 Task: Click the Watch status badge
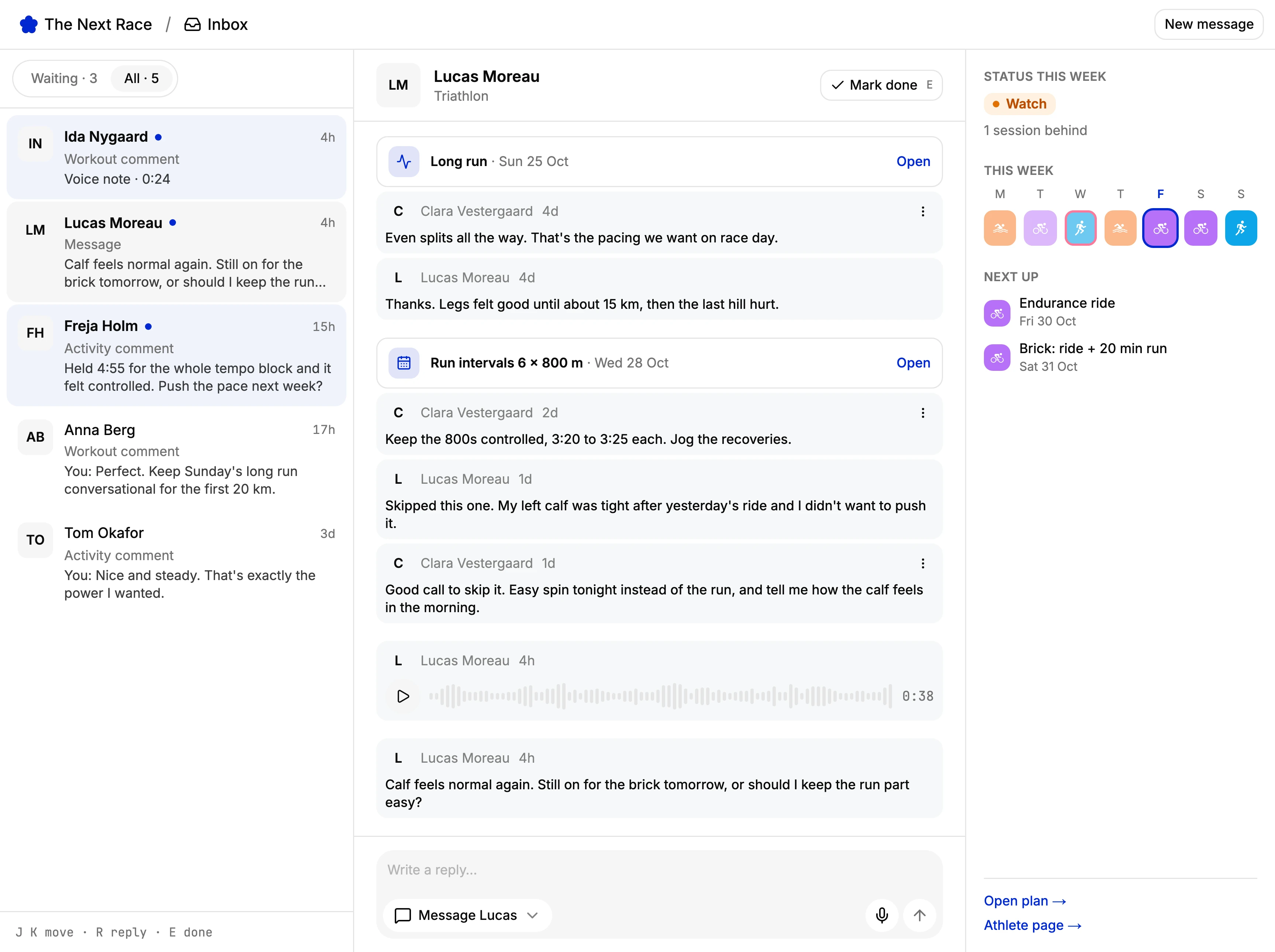1020,104
